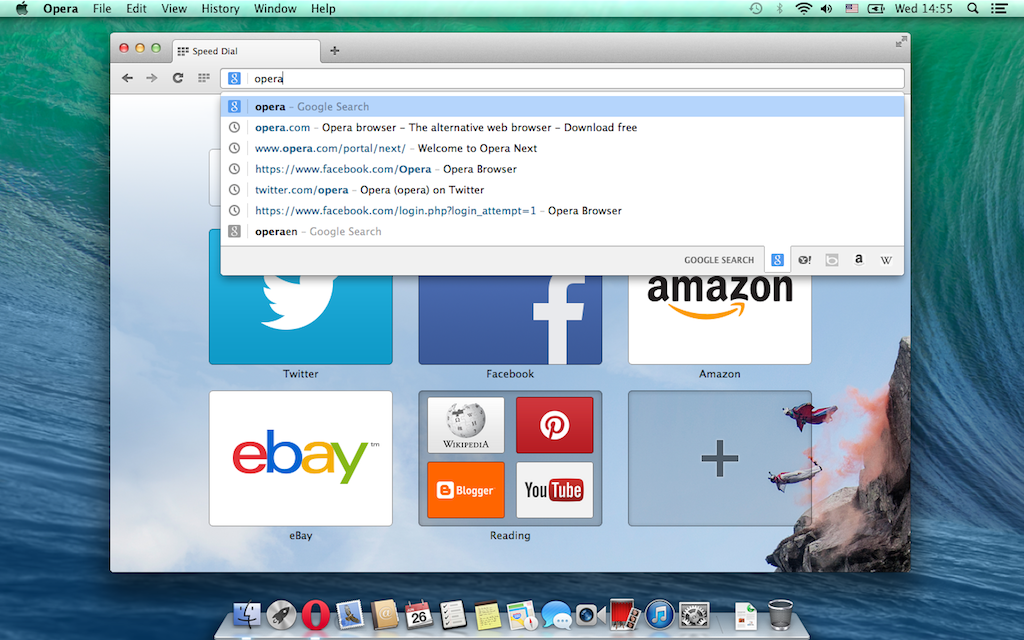The width and height of the screenshot is (1024, 640).
Task: Switch to the Speed Dial tab
Action: pyautogui.click(x=245, y=51)
